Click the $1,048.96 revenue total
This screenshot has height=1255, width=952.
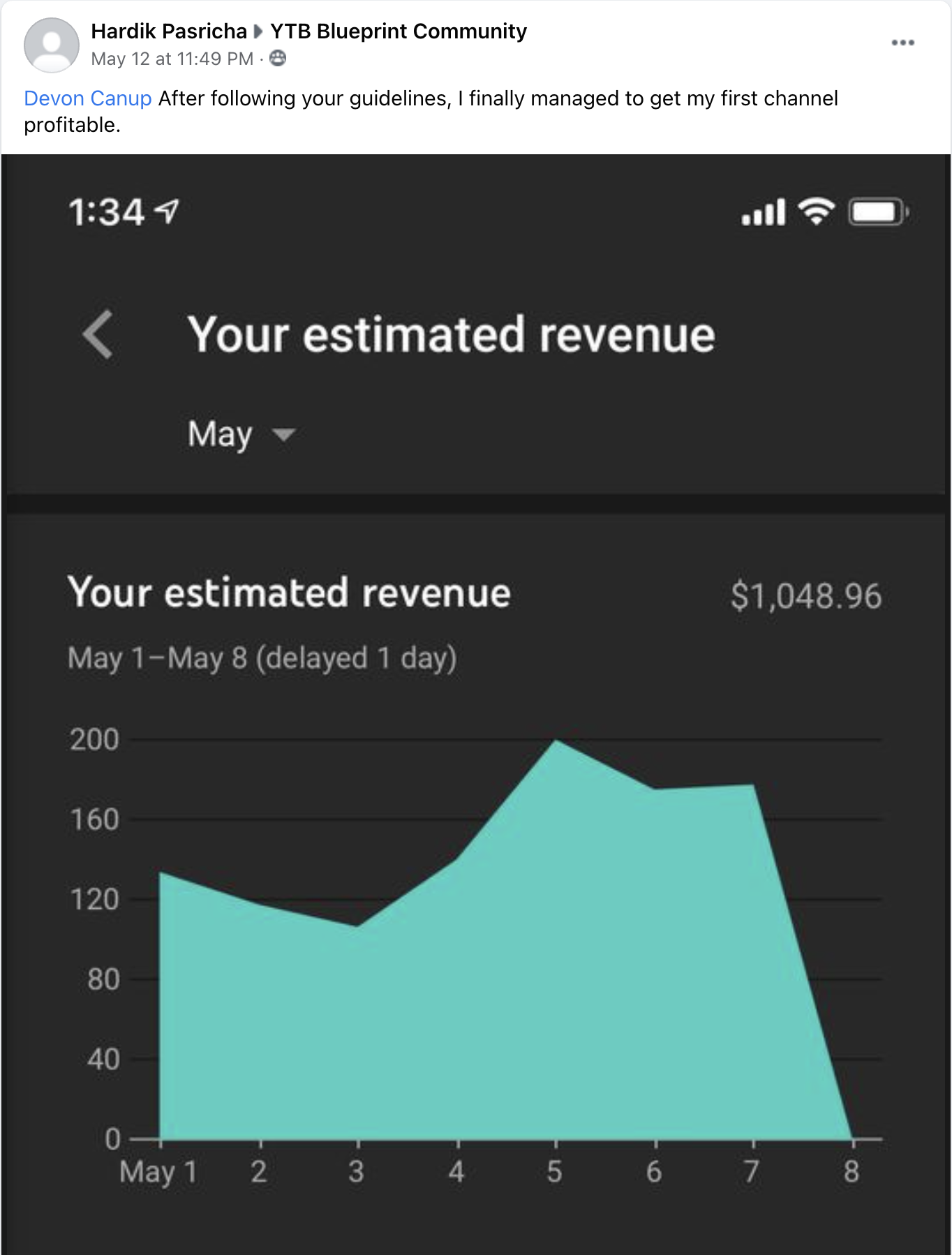tap(806, 596)
